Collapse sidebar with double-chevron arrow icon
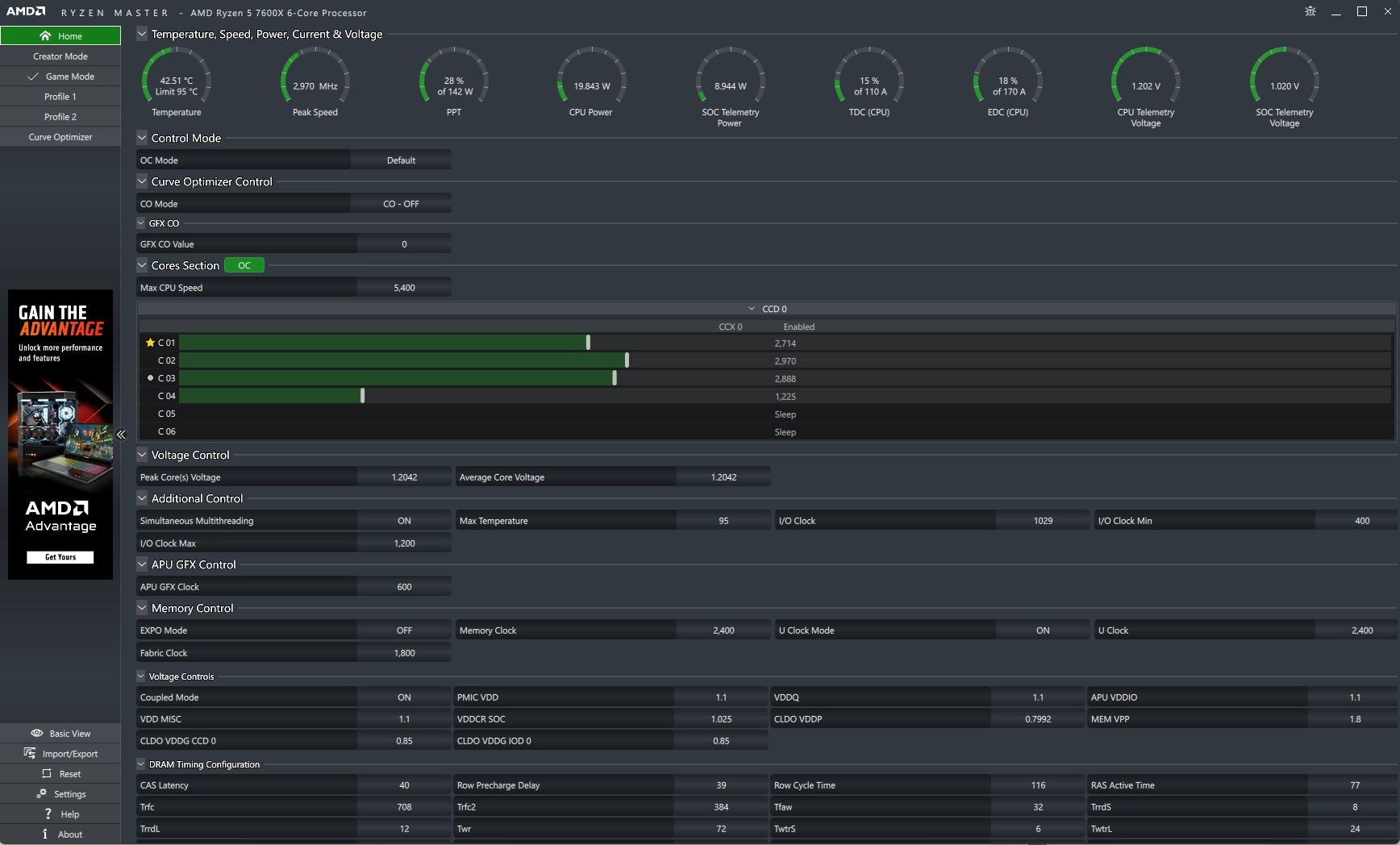This screenshot has width=1400, height=845. pos(121,435)
